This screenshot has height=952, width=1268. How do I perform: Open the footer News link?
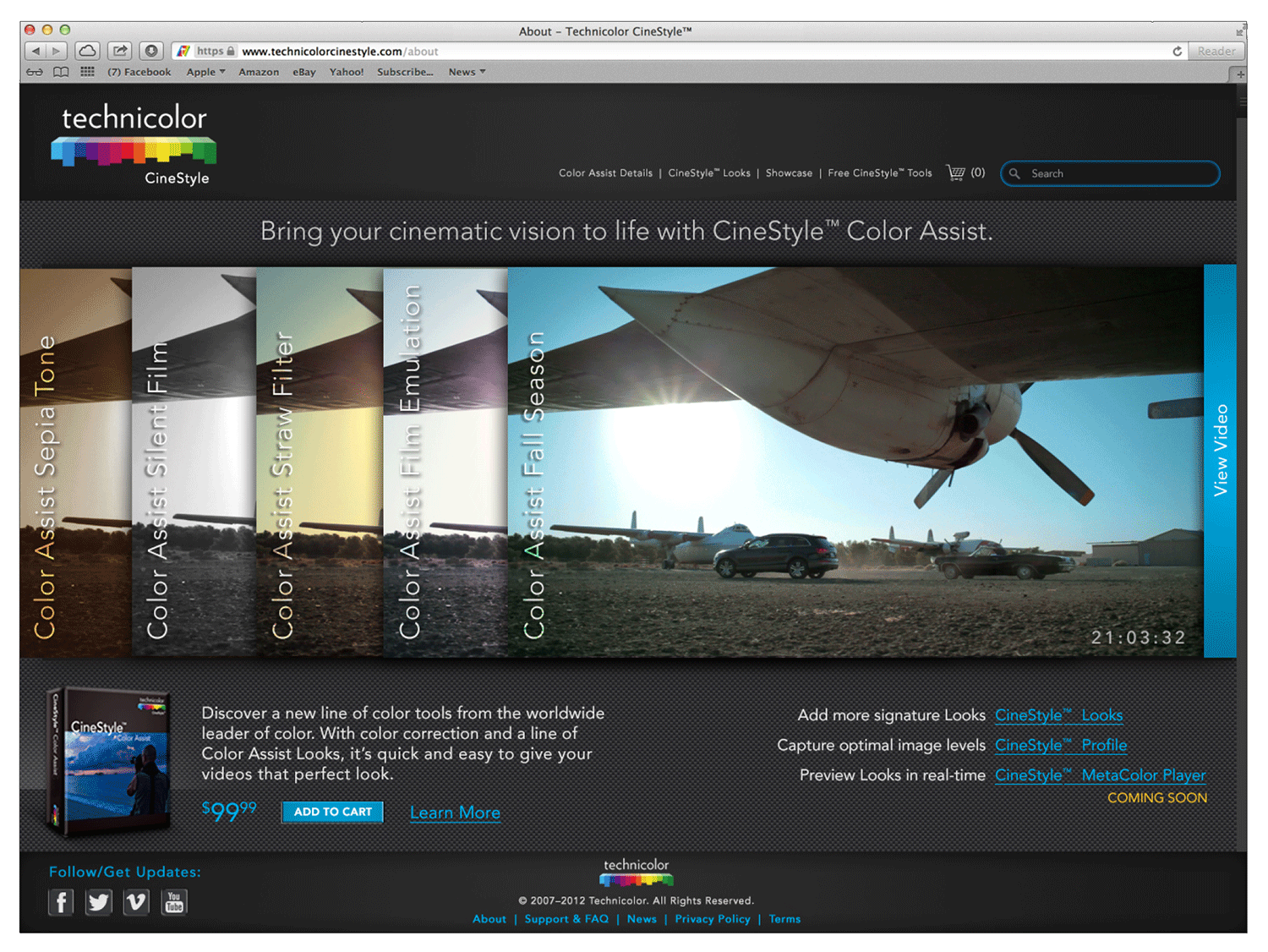[x=642, y=919]
